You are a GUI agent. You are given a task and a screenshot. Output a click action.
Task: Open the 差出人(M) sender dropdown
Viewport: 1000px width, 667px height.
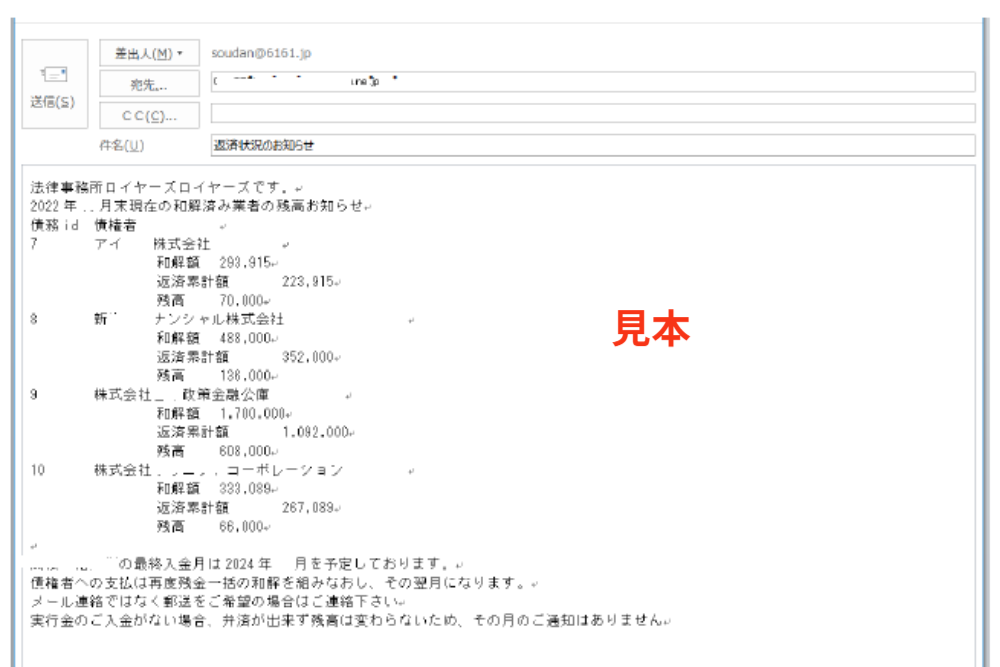point(149,54)
